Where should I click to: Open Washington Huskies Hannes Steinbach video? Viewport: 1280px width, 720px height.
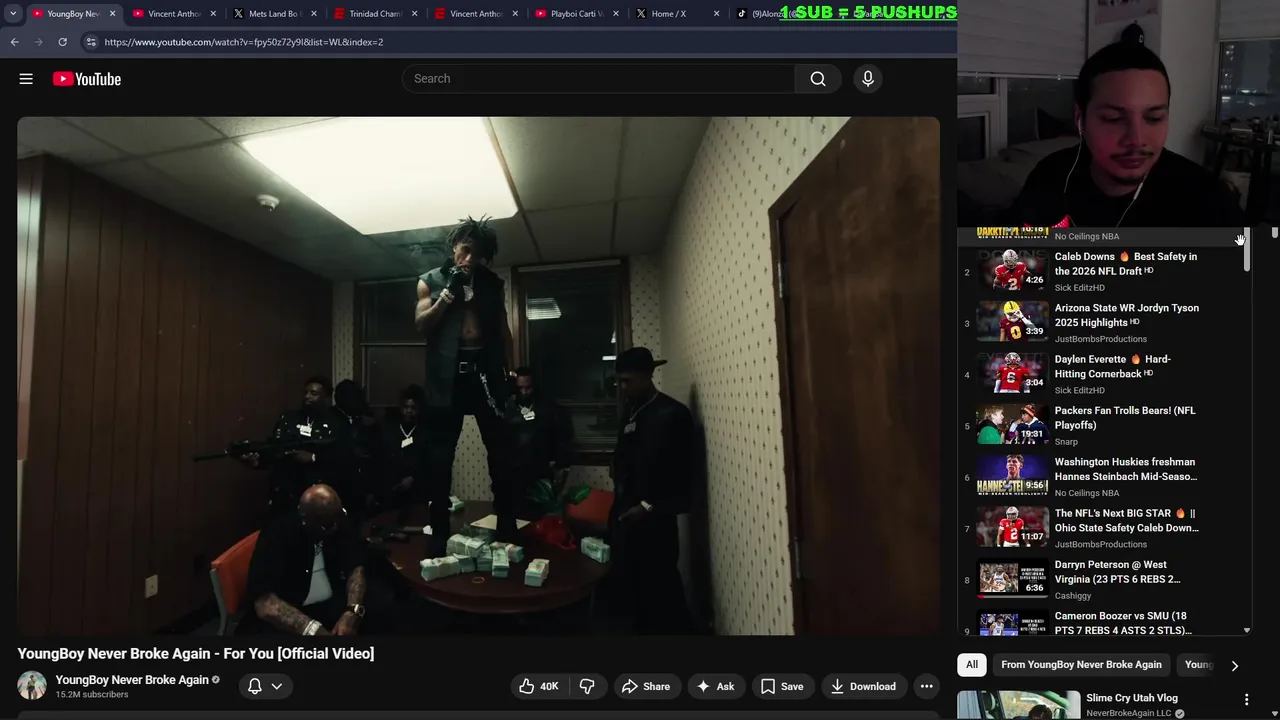[1104, 477]
